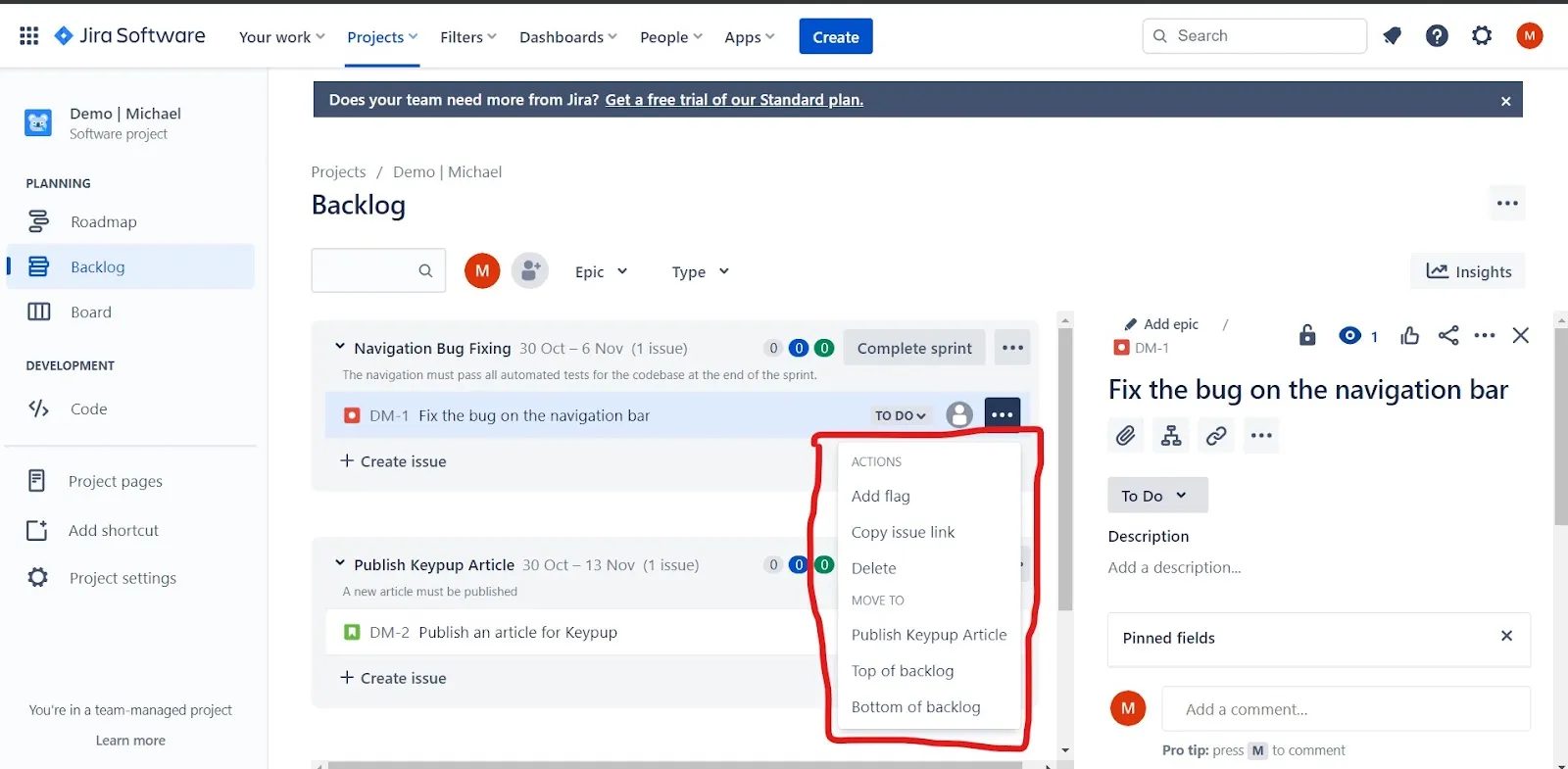The image size is (1568, 769).
Task: Click the blue Create button
Action: (x=836, y=36)
